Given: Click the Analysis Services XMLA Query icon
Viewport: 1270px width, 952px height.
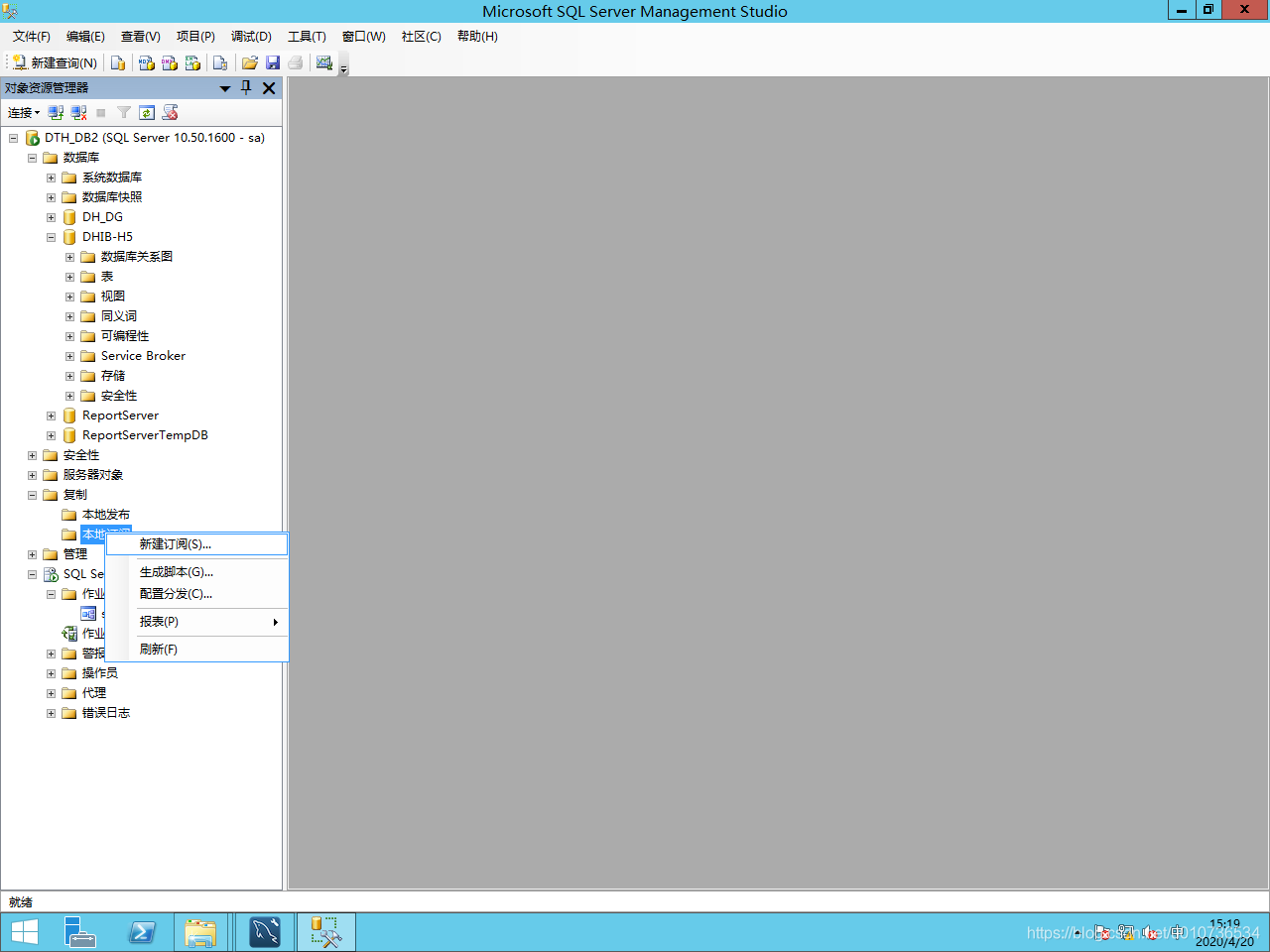Looking at the screenshot, I should click(x=192, y=62).
